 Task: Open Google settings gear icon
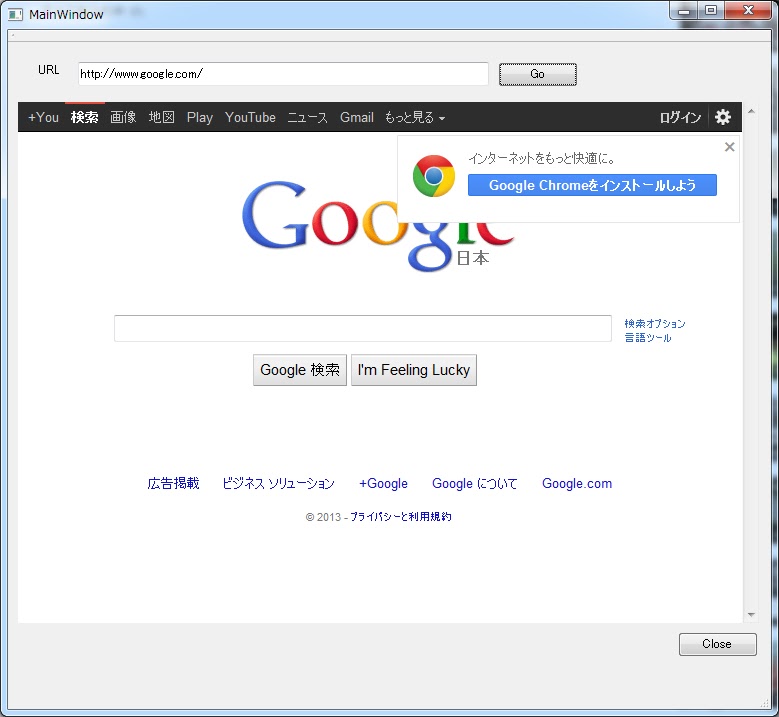722,117
